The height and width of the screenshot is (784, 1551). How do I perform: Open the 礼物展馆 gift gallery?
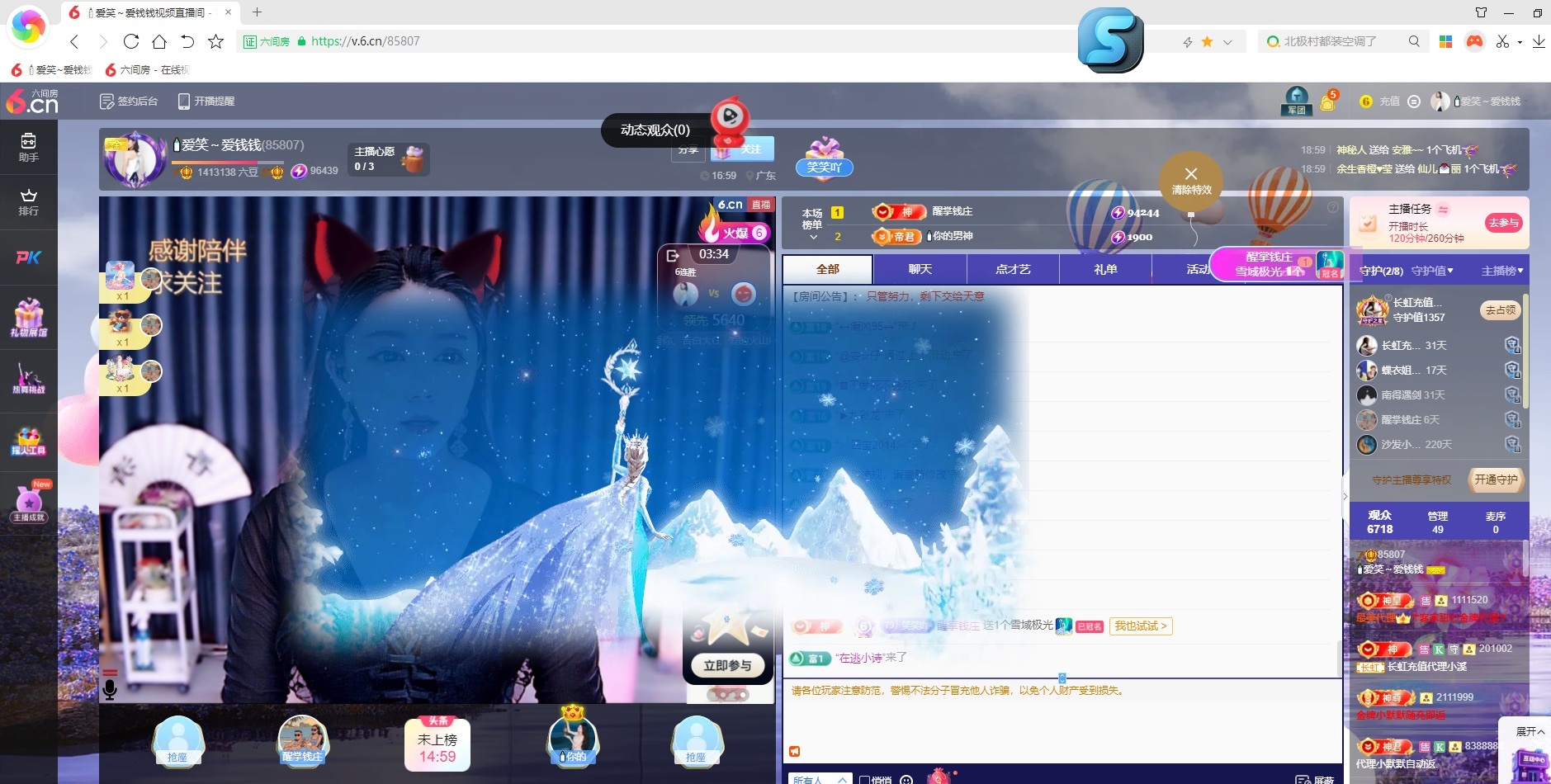tap(28, 318)
